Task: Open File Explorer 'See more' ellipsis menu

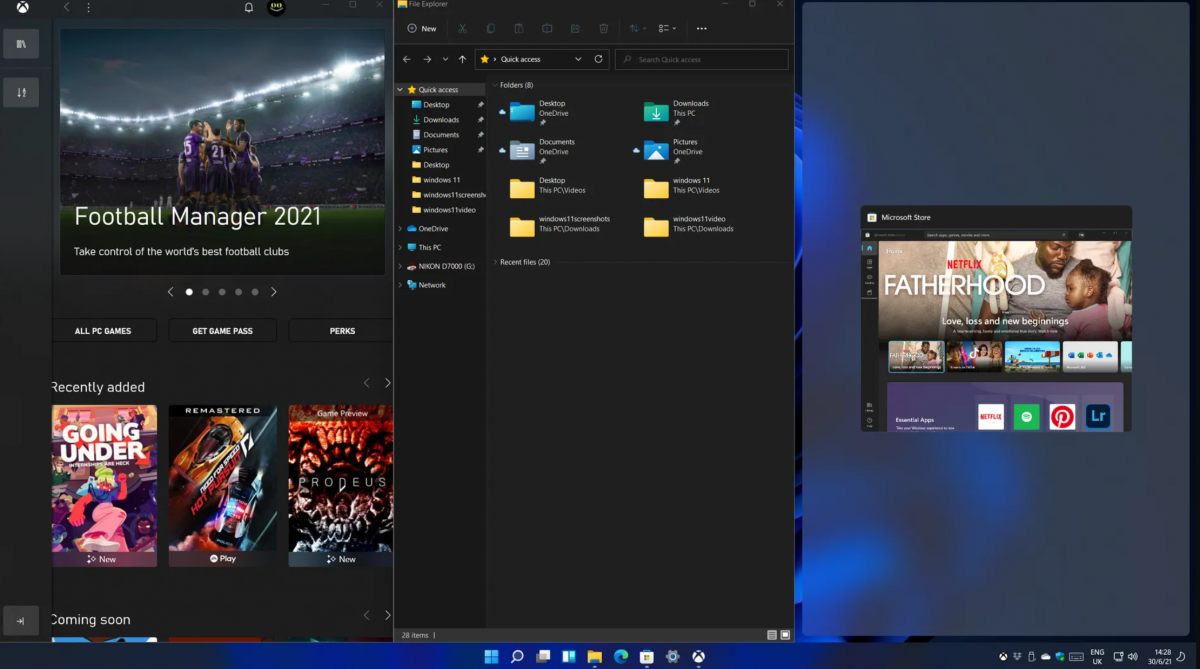Action: tap(701, 29)
